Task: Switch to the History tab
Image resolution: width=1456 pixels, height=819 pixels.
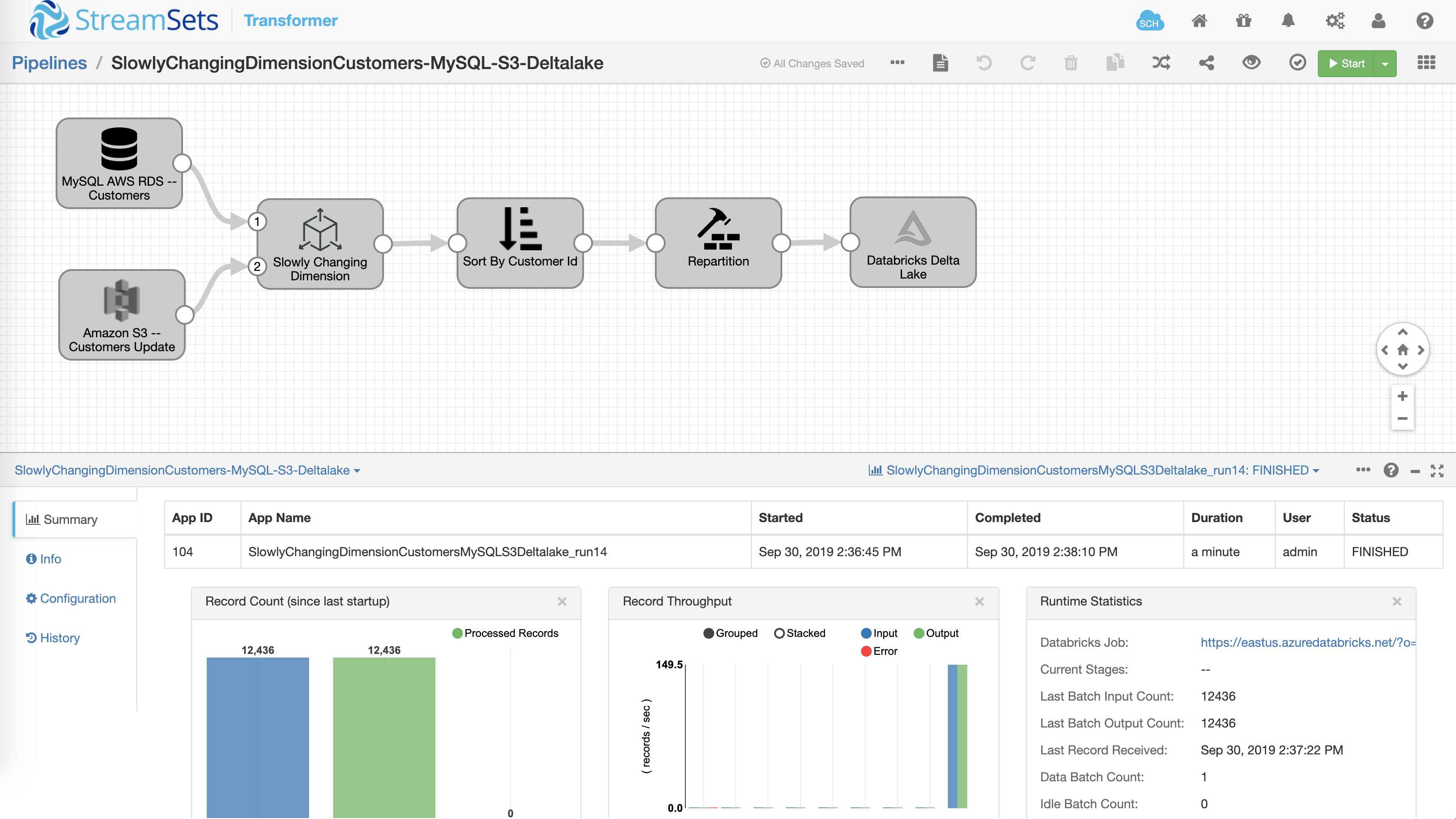Action: 52,638
